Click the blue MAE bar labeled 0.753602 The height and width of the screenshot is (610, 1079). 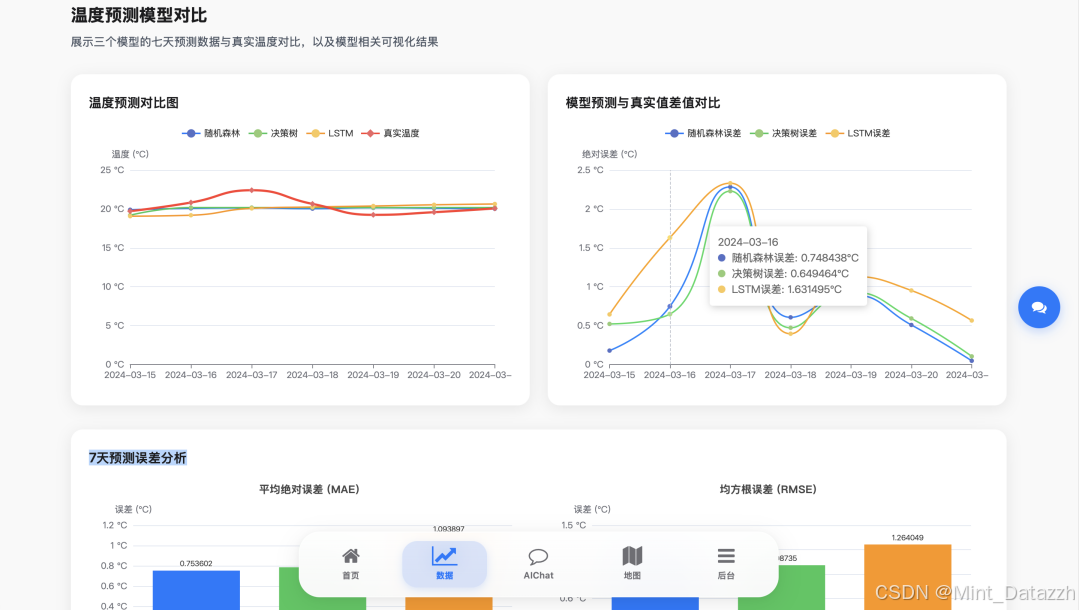click(196, 590)
